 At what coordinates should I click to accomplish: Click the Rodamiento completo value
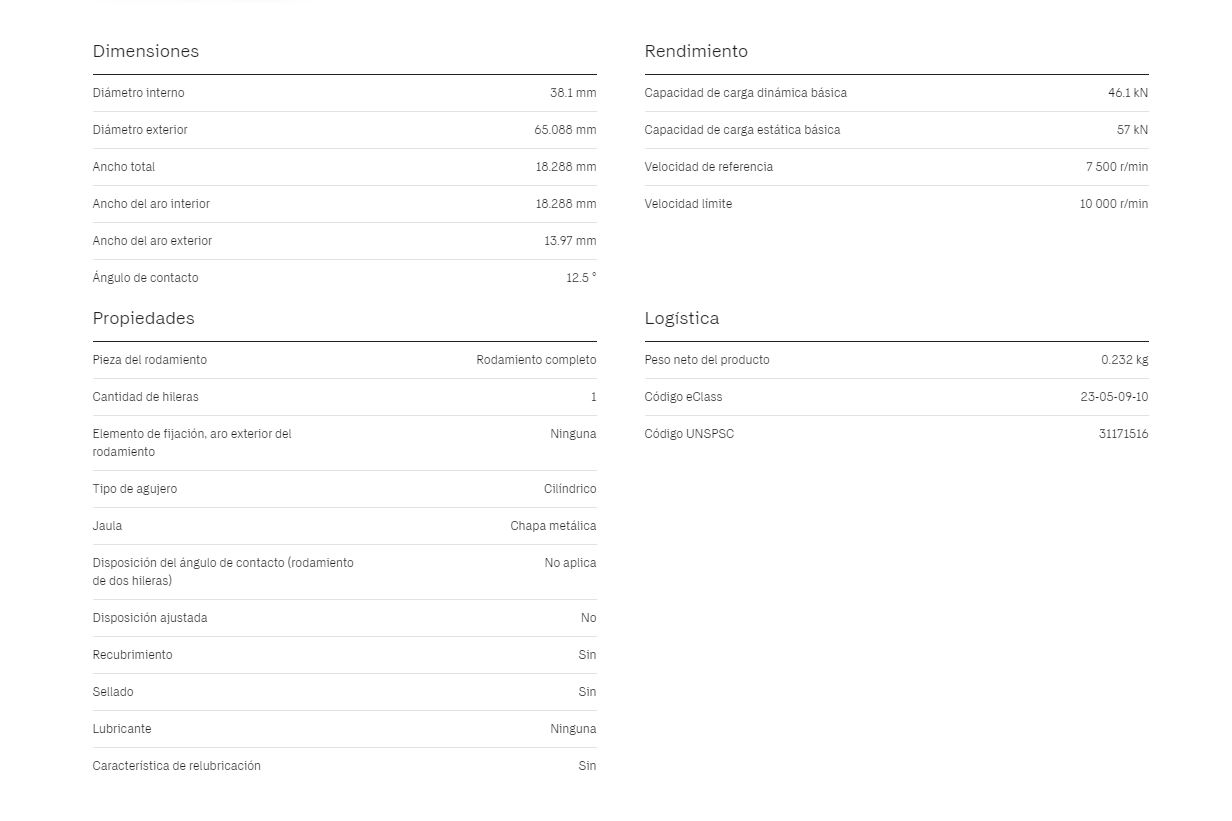(x=536, y=360)
